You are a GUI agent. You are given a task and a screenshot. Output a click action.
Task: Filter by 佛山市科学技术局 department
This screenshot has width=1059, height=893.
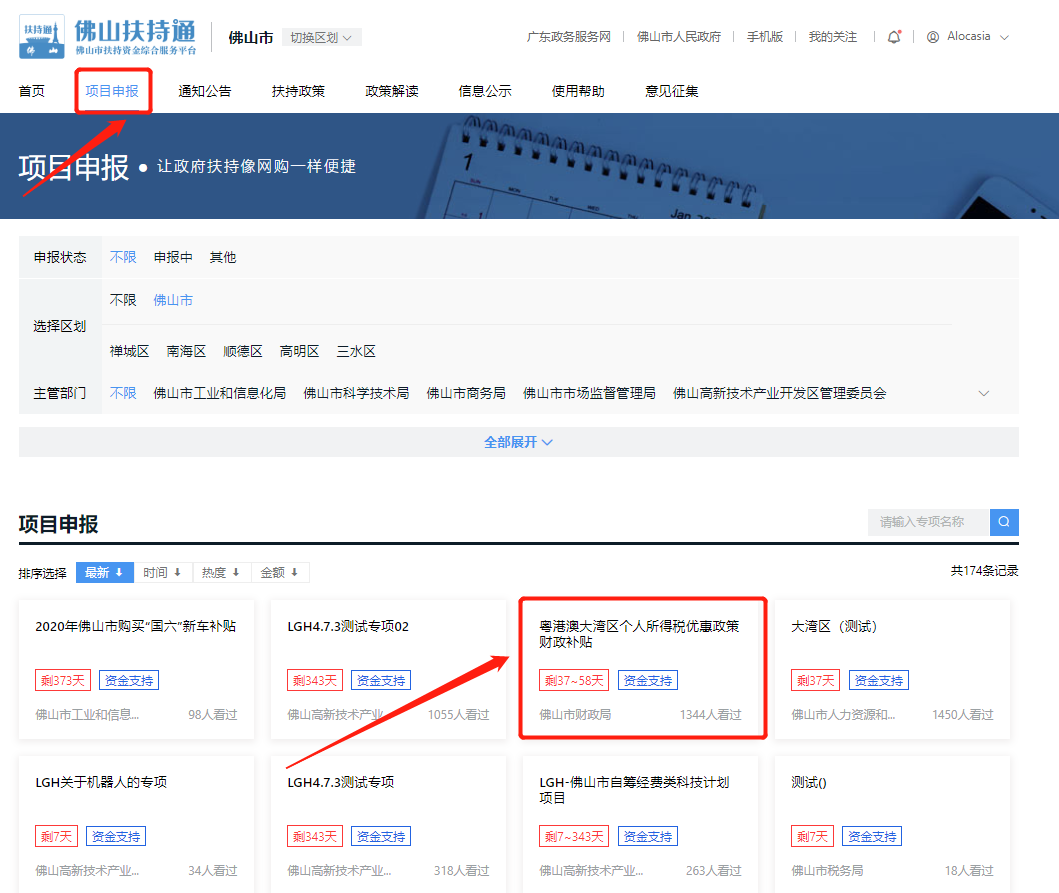(x=356, y=393)
